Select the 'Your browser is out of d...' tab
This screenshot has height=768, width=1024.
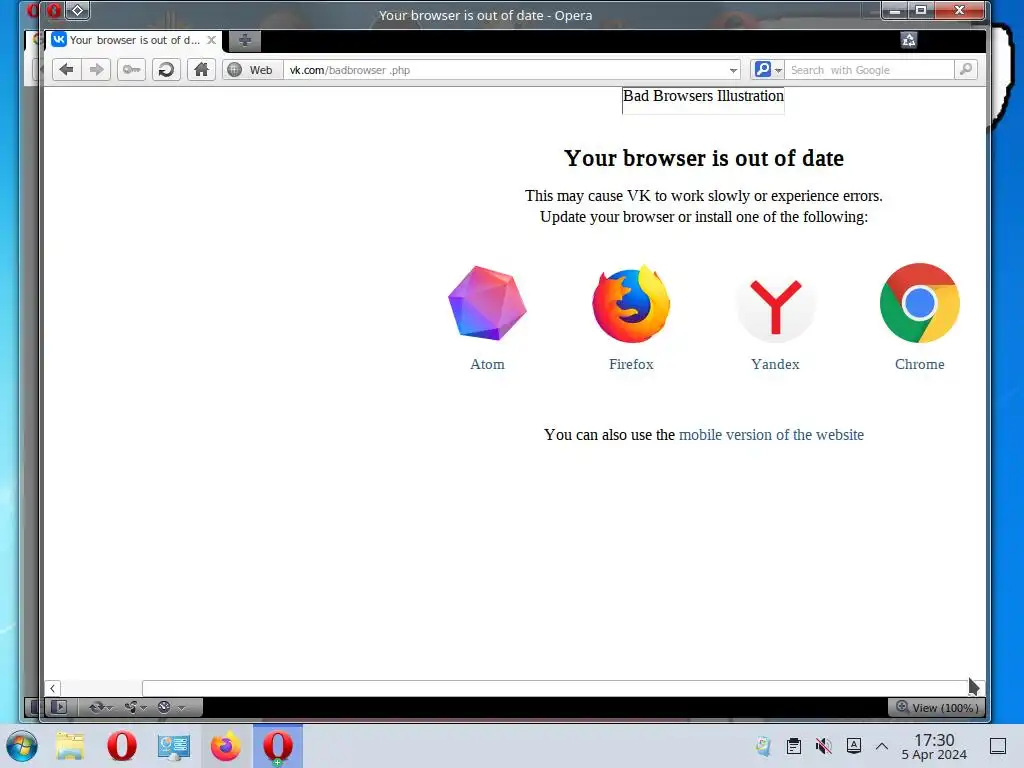point(135,40)
